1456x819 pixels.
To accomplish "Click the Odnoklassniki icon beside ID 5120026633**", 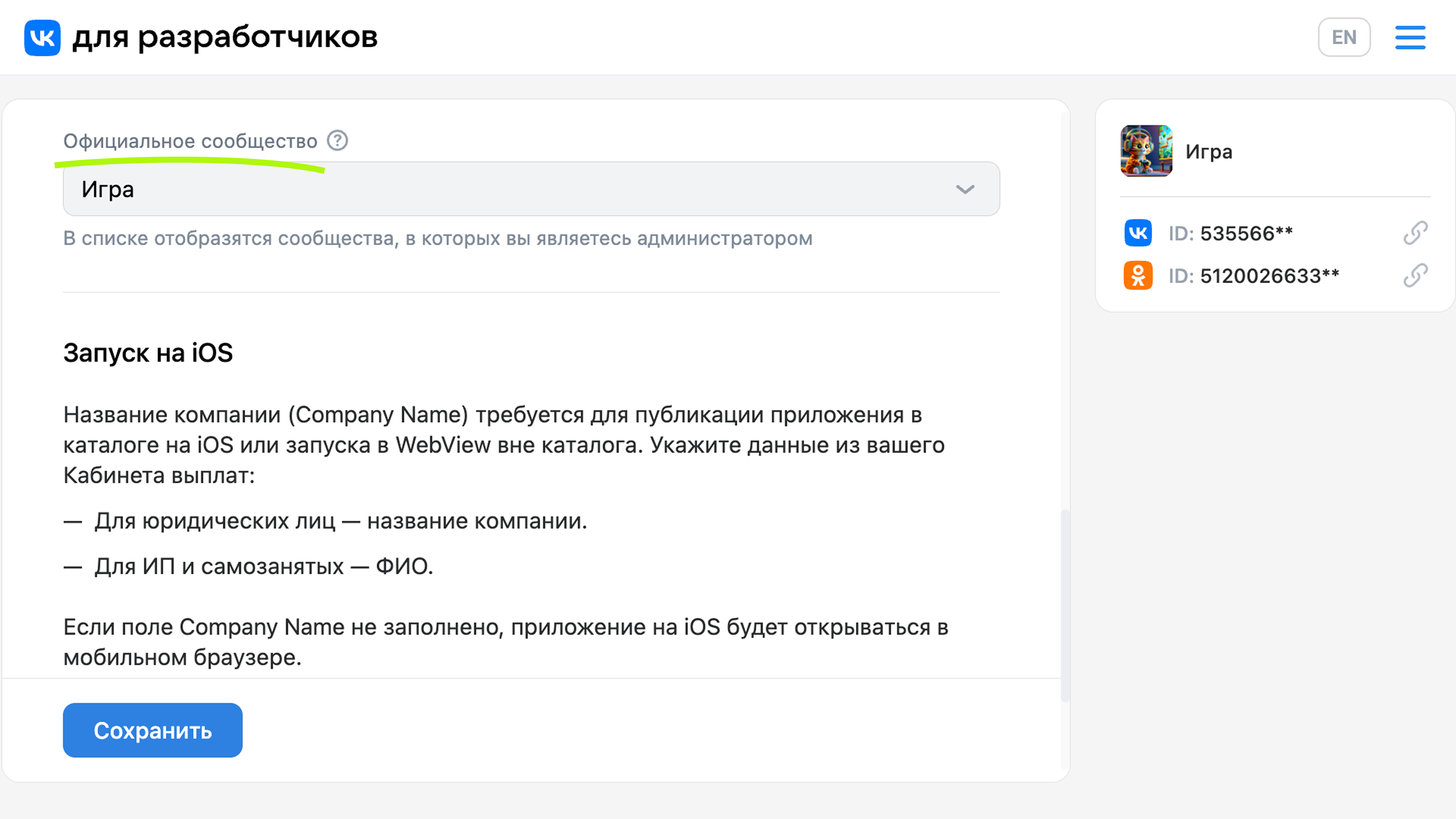I will pyautogui.click(x=1138, y=276).
